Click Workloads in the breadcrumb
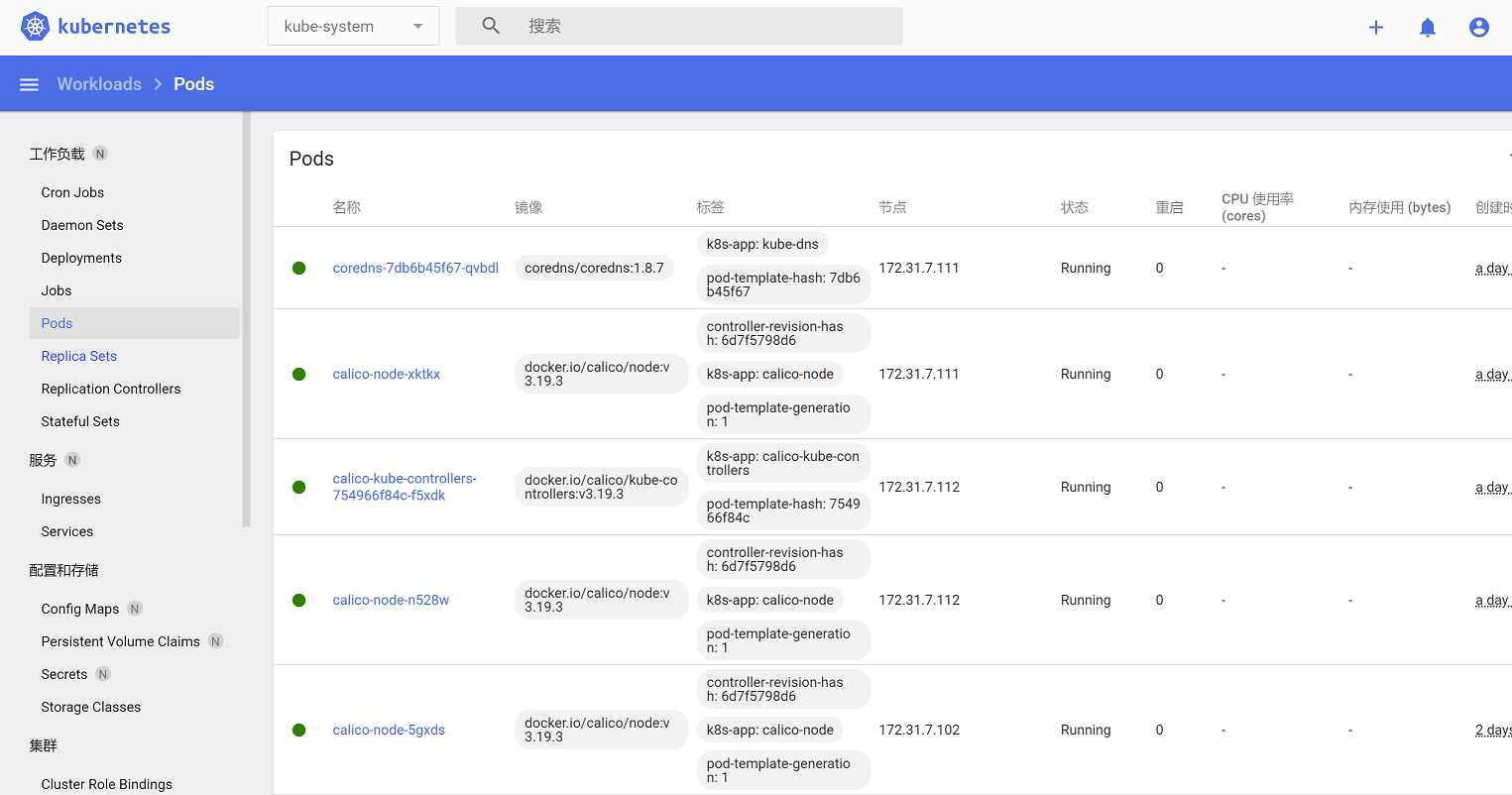 (x=99, y=84)
